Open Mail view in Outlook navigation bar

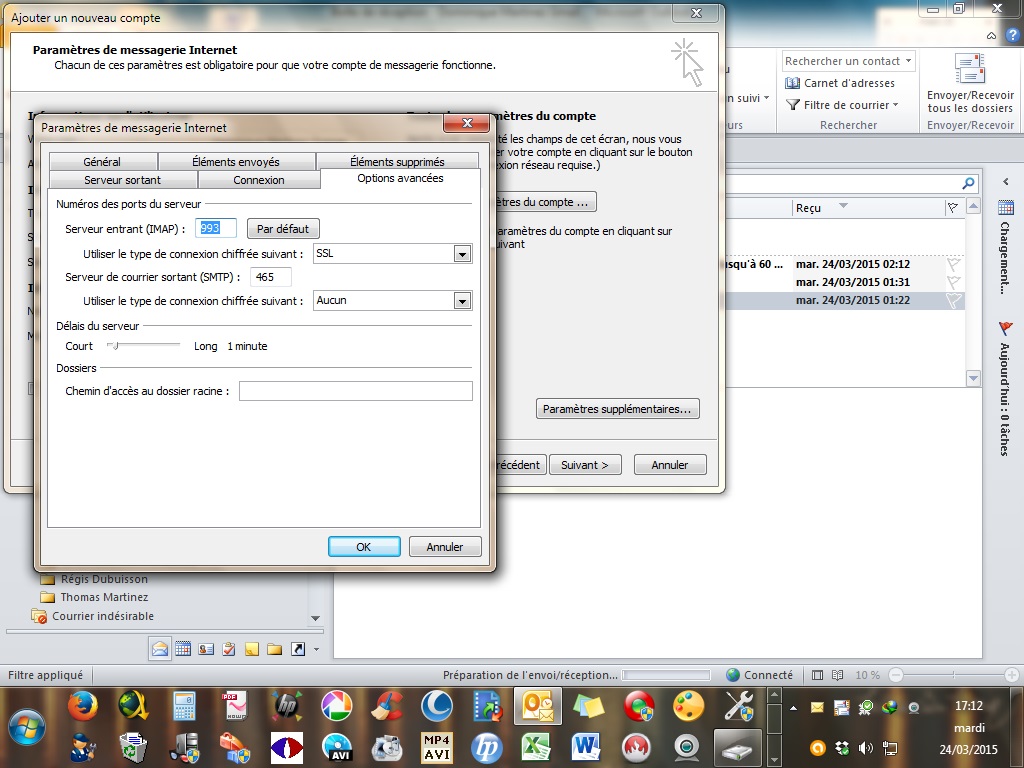(x=160, y=649)
